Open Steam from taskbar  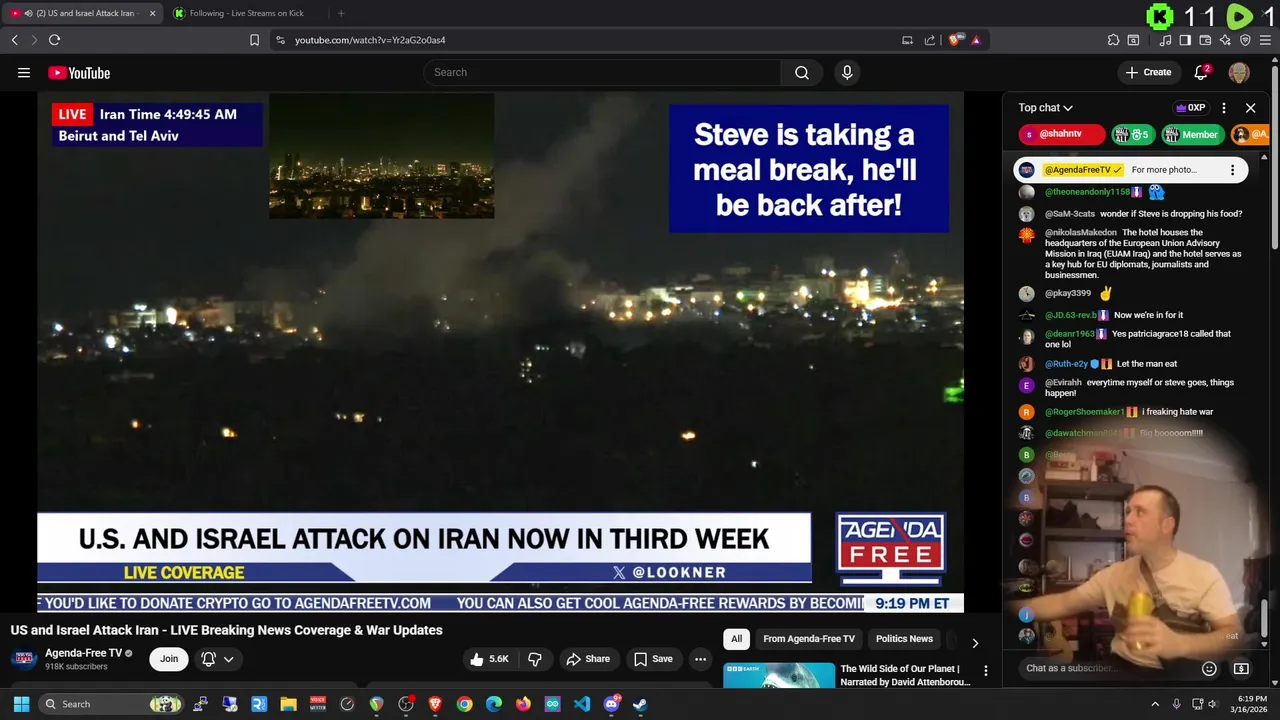click(640, 704)
